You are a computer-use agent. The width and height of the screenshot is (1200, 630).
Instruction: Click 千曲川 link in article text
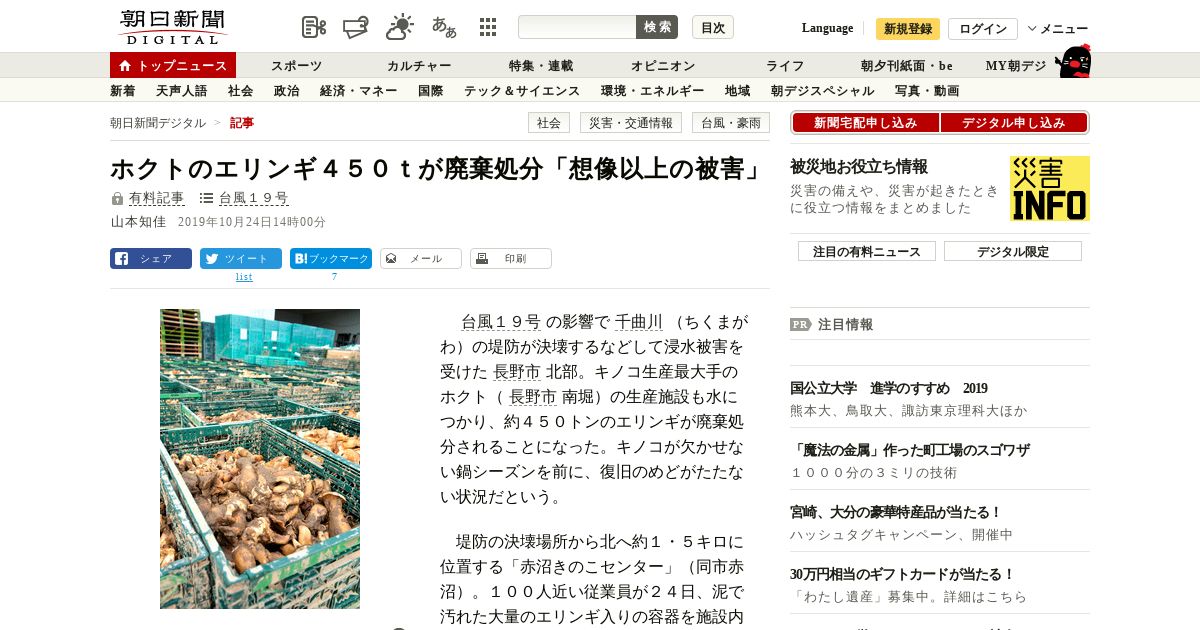639,322
